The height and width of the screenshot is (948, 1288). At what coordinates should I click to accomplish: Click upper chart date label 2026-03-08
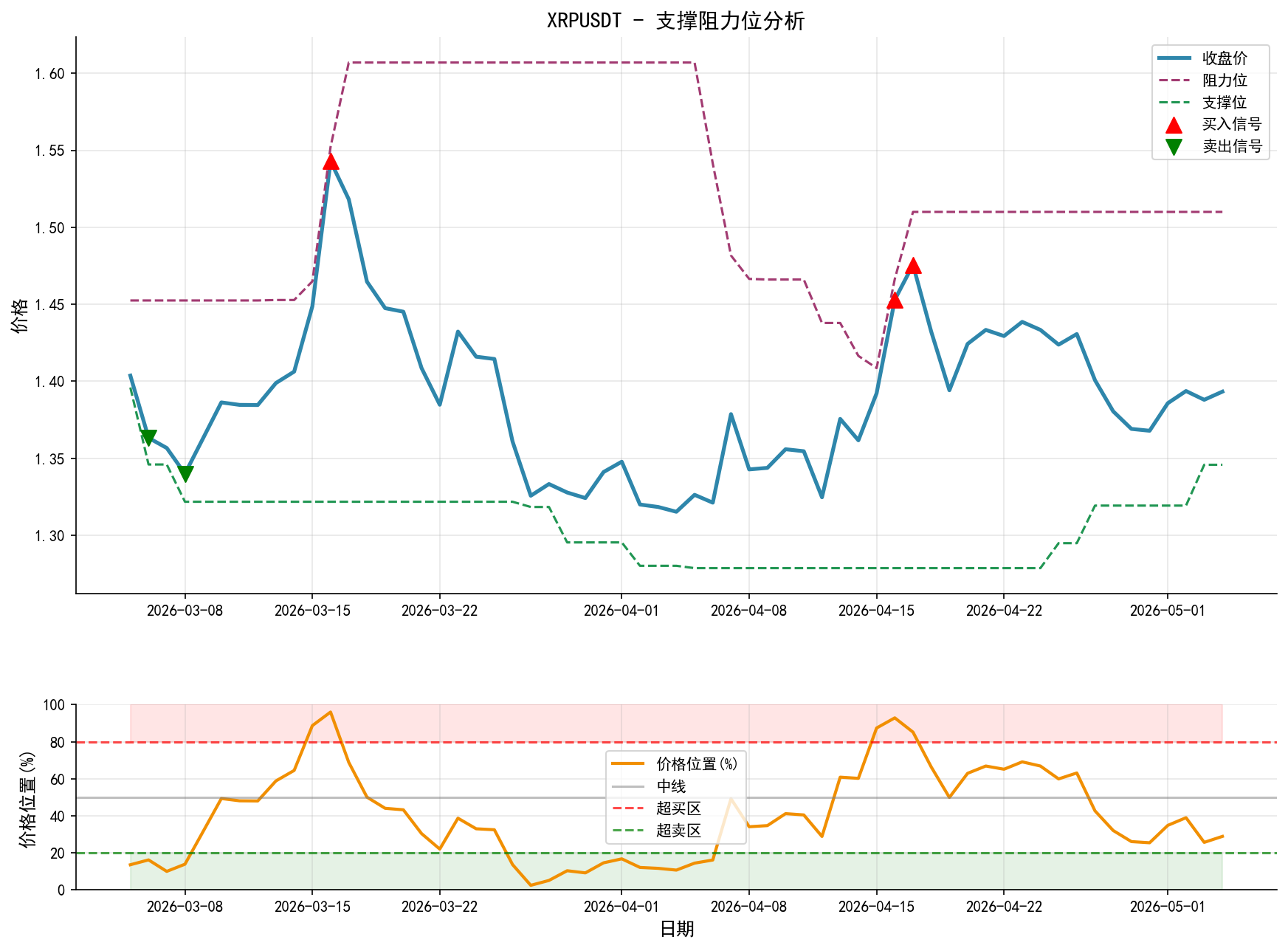coord(185,611)
